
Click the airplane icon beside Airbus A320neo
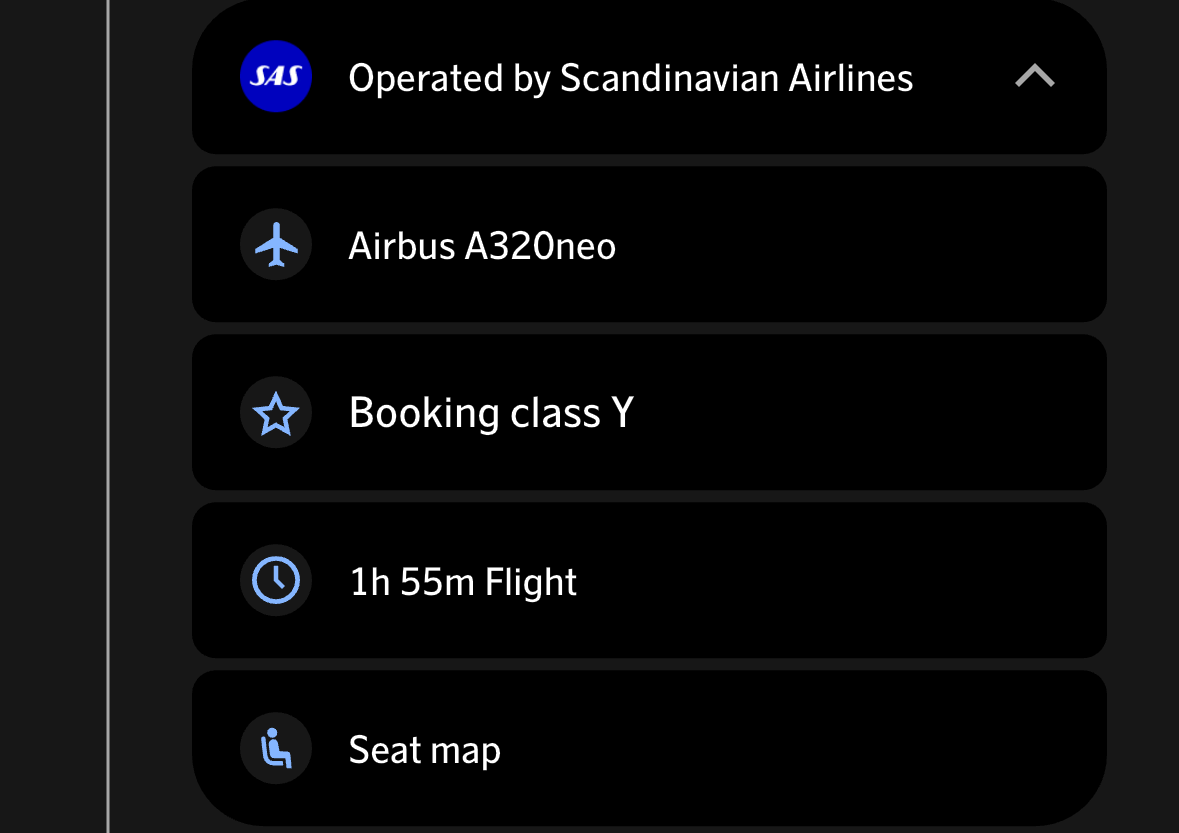coord(276,245)
